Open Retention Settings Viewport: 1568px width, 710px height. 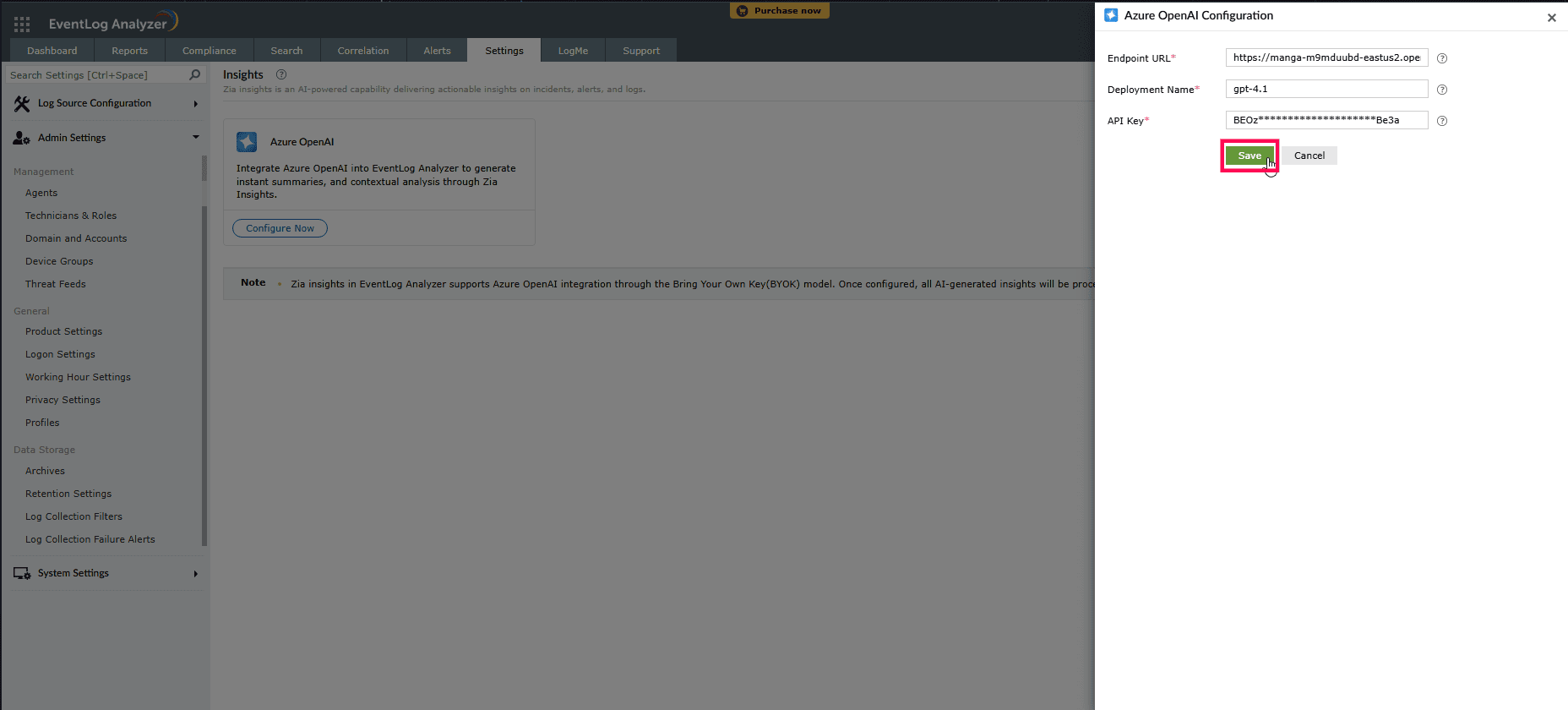click(68, 494)
